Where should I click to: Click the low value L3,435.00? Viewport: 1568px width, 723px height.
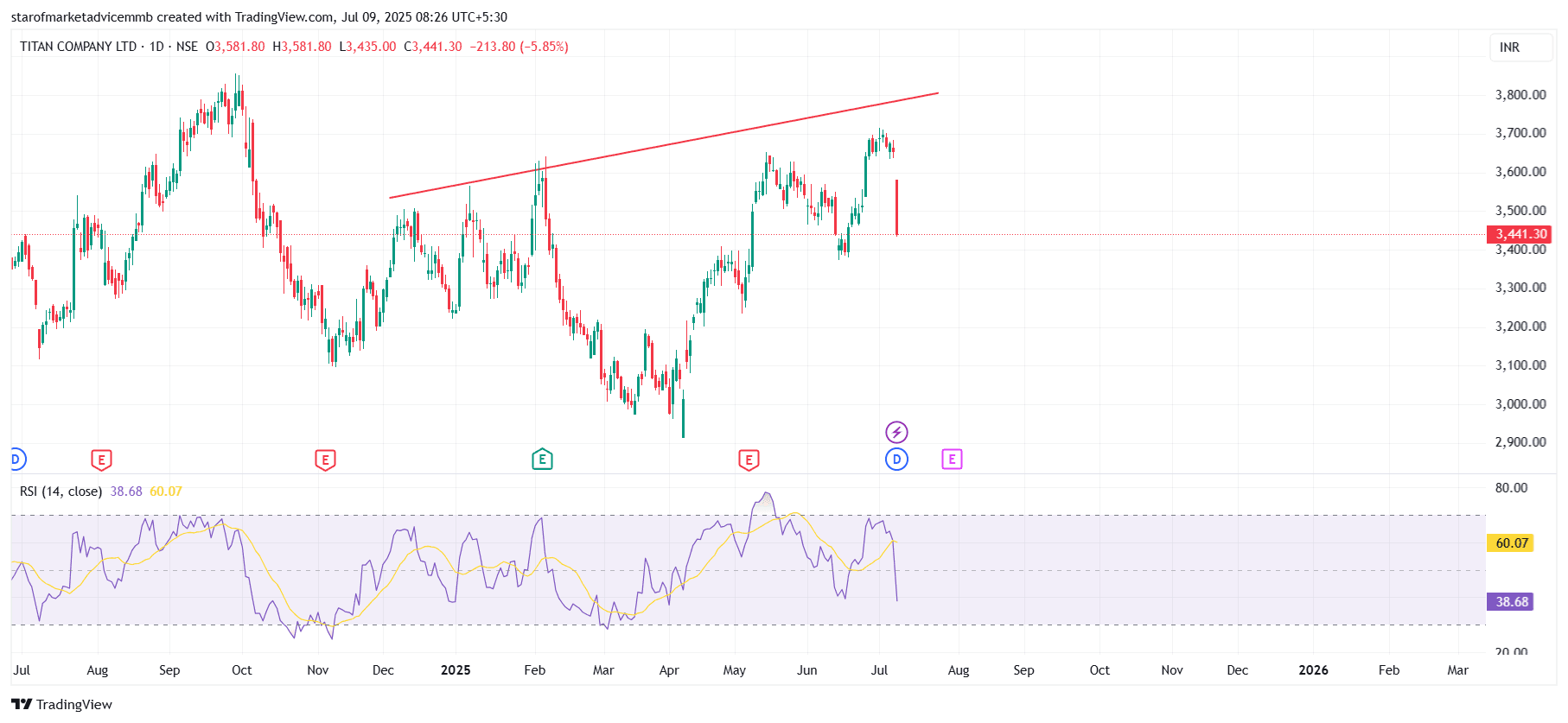[x=367, y=47]
